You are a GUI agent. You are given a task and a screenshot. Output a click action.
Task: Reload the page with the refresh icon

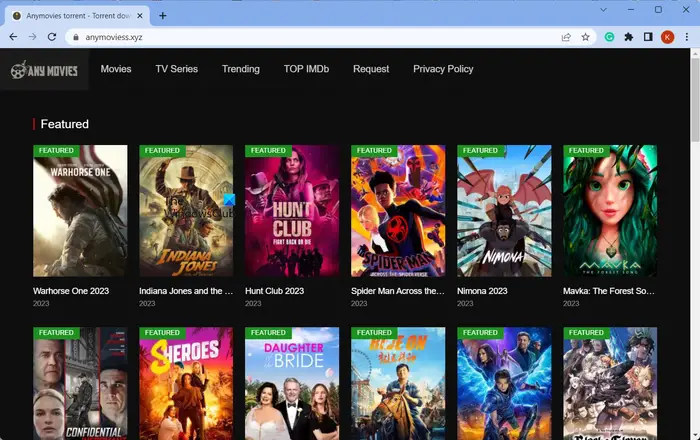[x=52, y=37]
